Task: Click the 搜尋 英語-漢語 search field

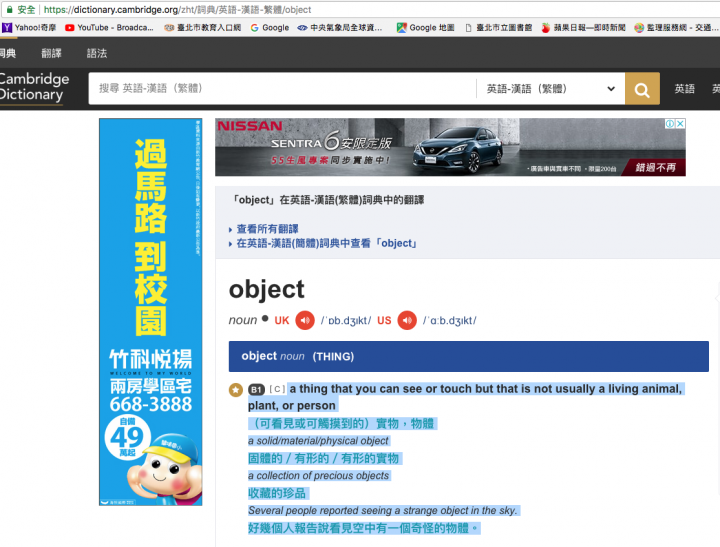Action: 282,89
